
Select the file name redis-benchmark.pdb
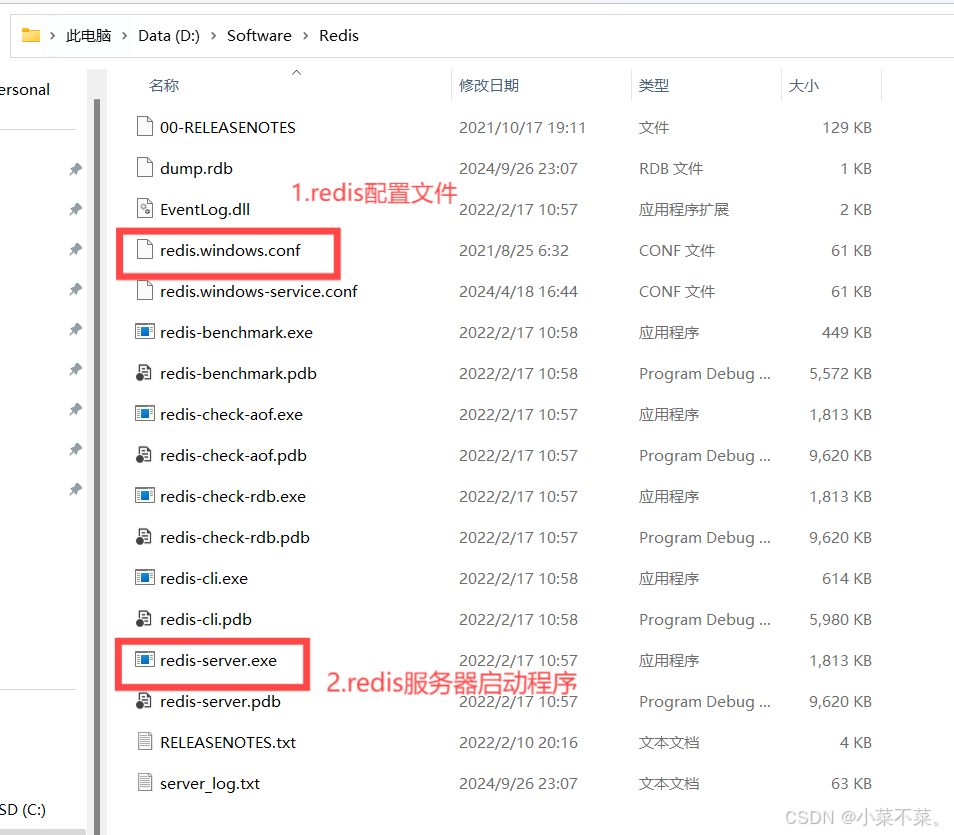[x=238, y=373]
